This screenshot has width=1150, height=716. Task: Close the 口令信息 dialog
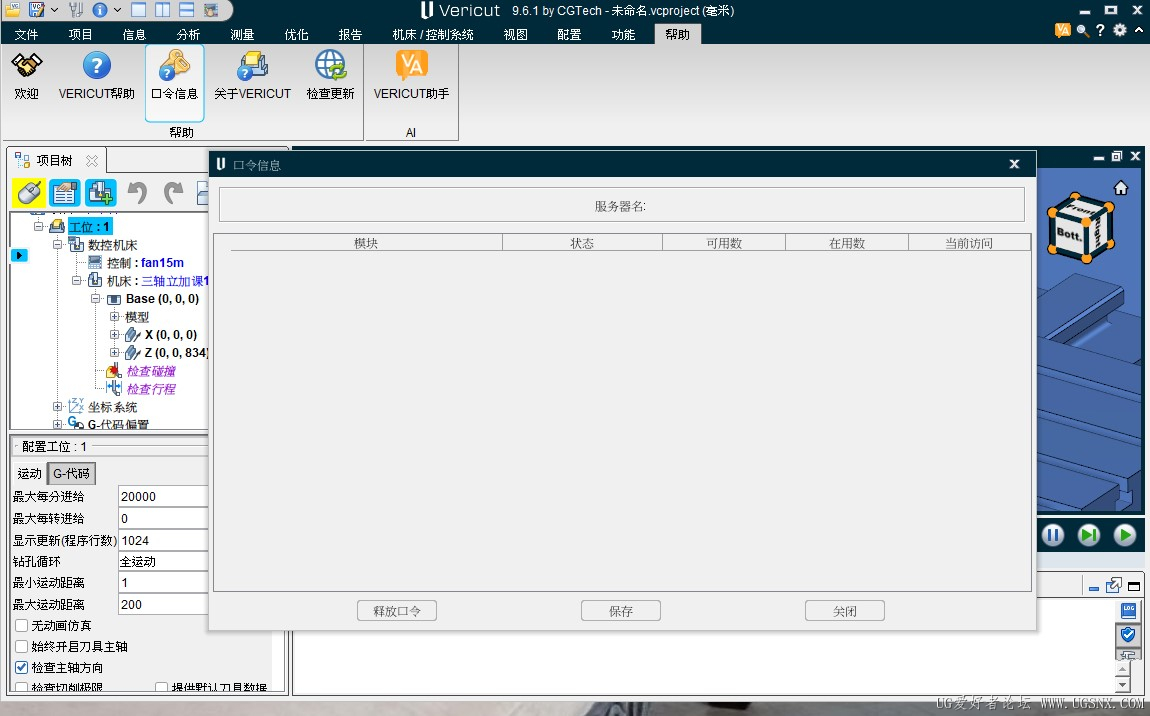pyautogui.click(x=1014, y=164)
